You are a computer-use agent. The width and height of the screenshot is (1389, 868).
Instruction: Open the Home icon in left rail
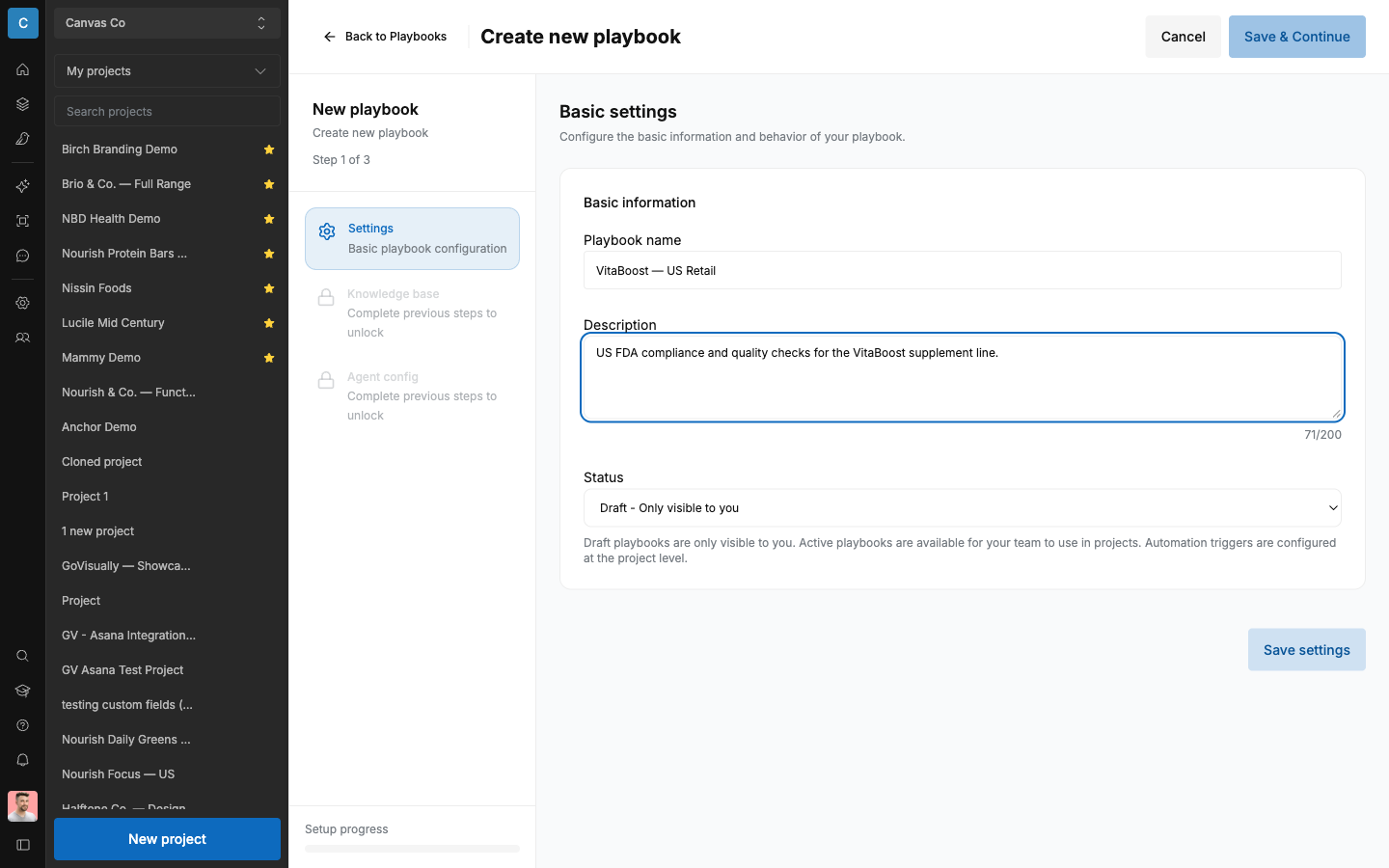[22, 69]
